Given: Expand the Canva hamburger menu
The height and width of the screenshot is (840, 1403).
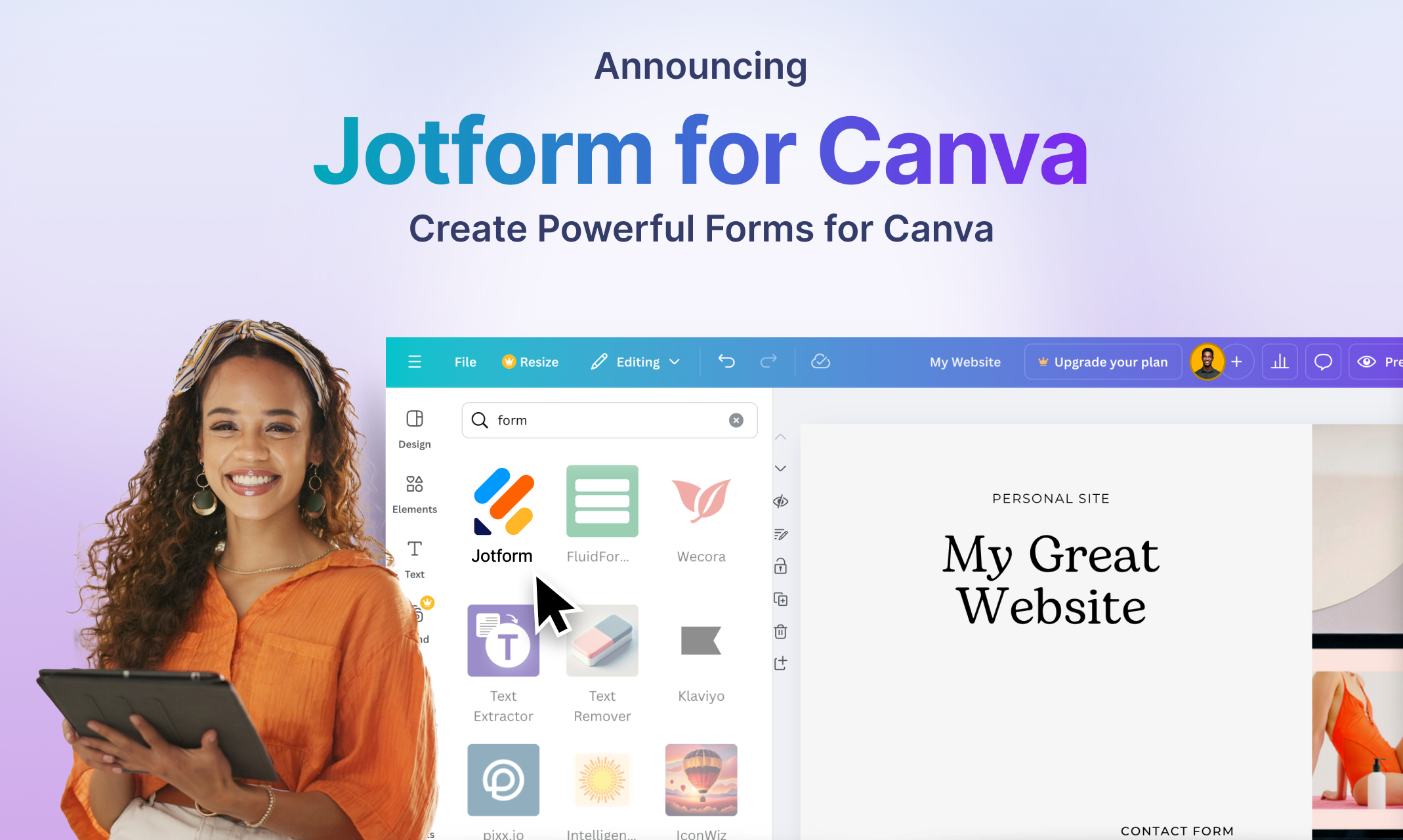Looking at the screenshot, I should pos(414,362).
